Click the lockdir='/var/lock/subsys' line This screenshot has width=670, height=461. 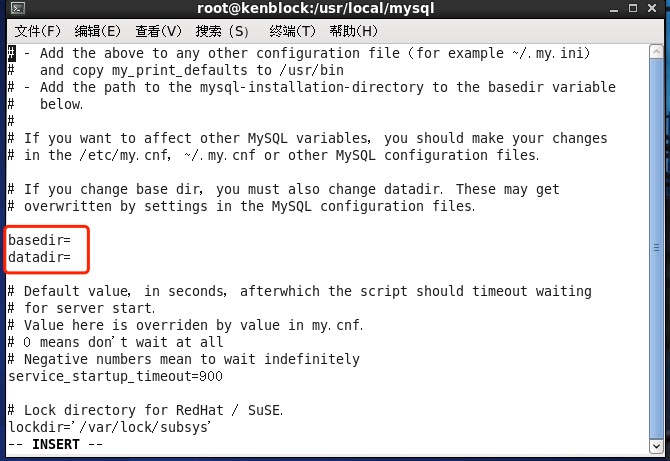coord(109,427)
